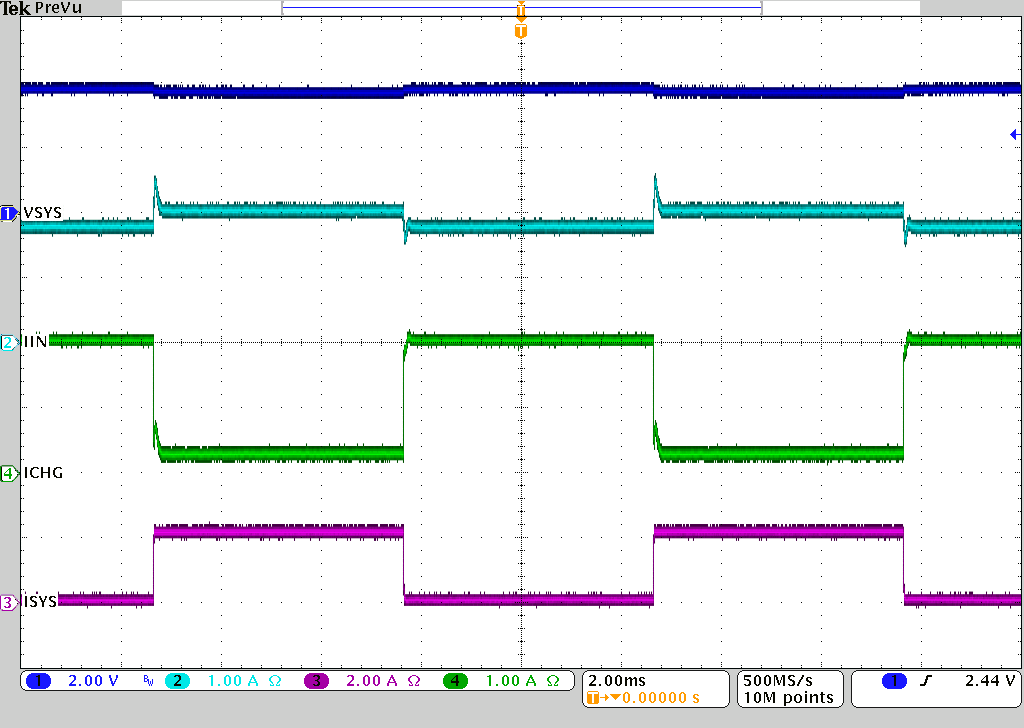Select the Channel 2 badge showing 1.00 A
1024x728 pixels.
[x=178, y=681]
